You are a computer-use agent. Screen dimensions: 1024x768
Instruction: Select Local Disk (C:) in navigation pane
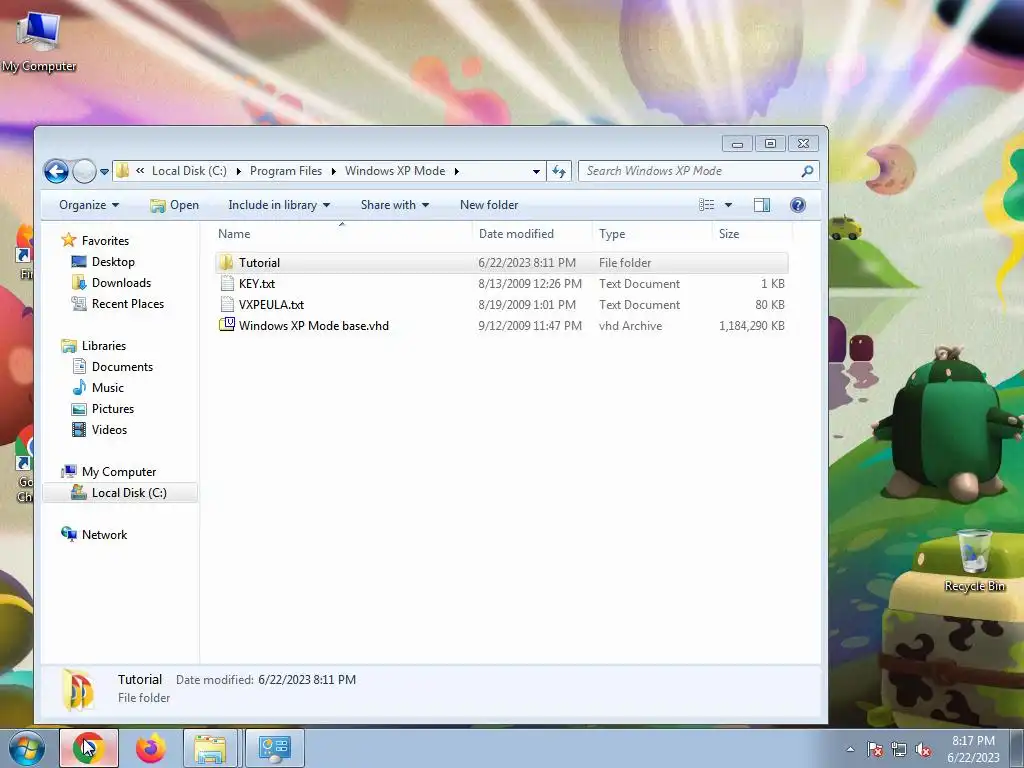click(x=120, y=492)
